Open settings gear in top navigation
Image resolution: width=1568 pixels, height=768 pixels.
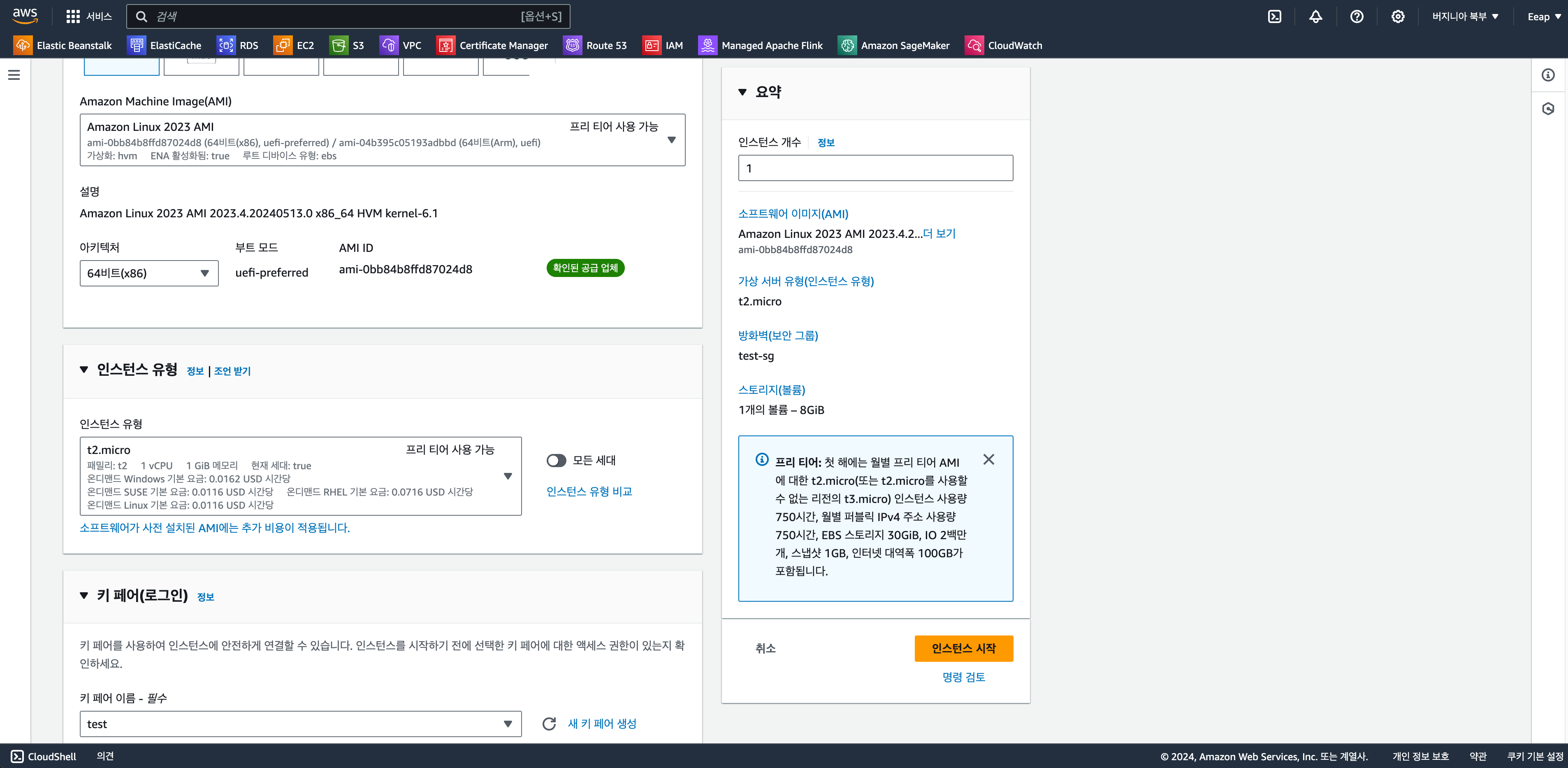1398,16
